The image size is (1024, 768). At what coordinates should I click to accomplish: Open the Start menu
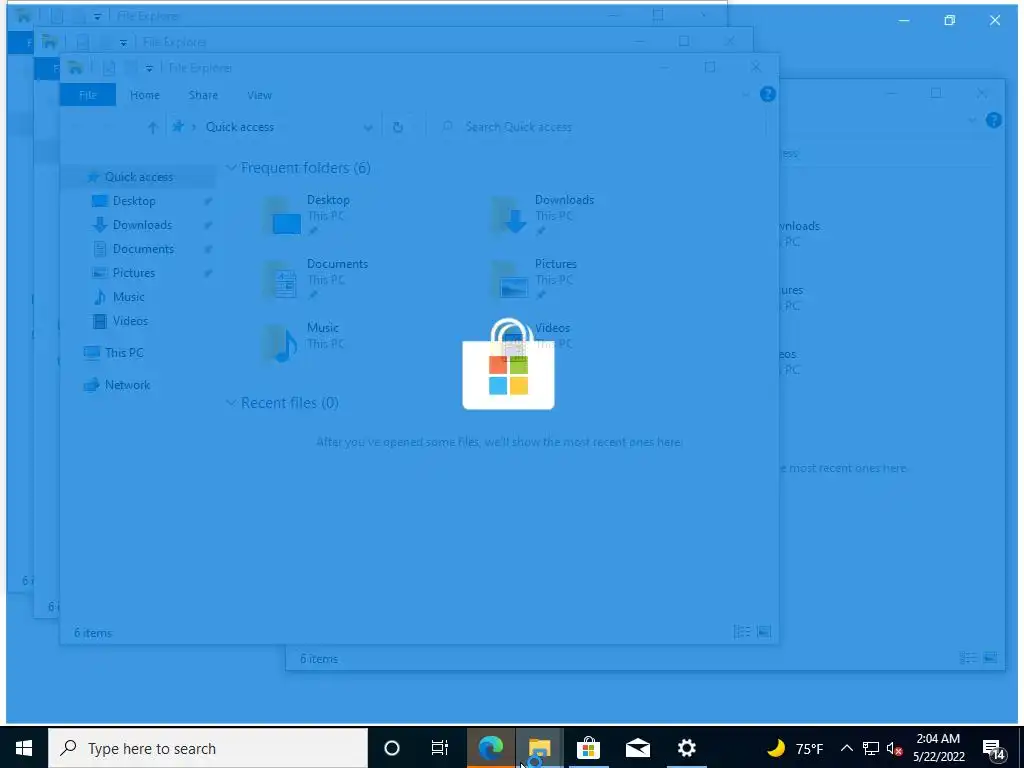click(x=24, y=748)
